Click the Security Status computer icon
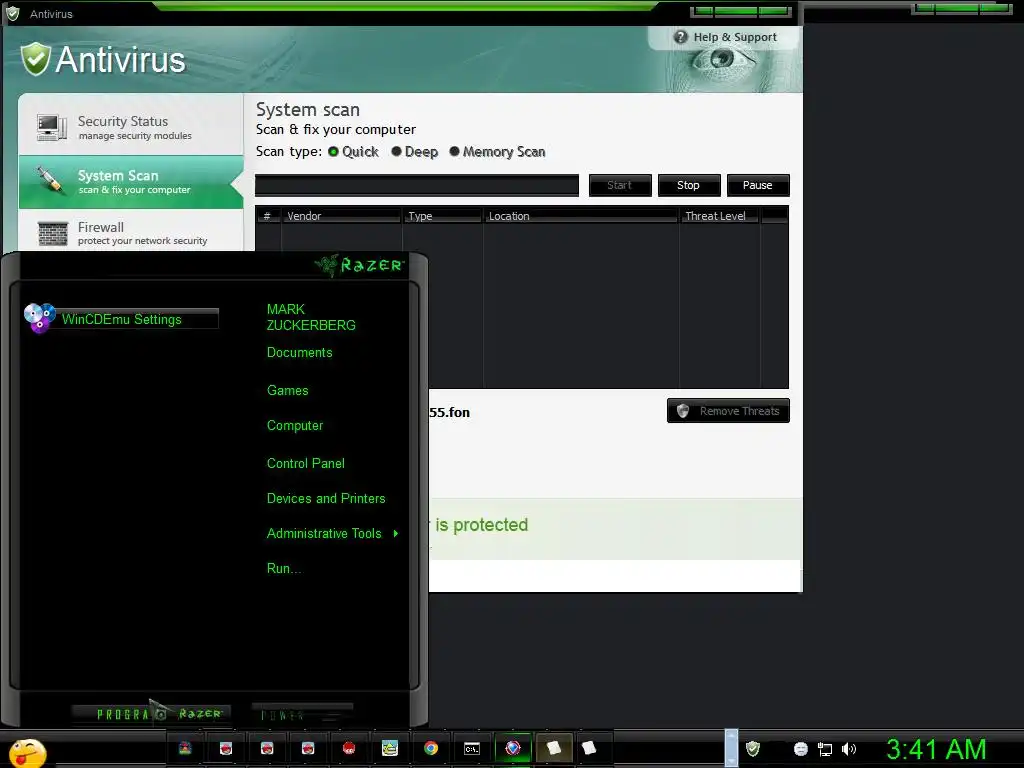This screenshot has height=768, width=1024. 52,127
